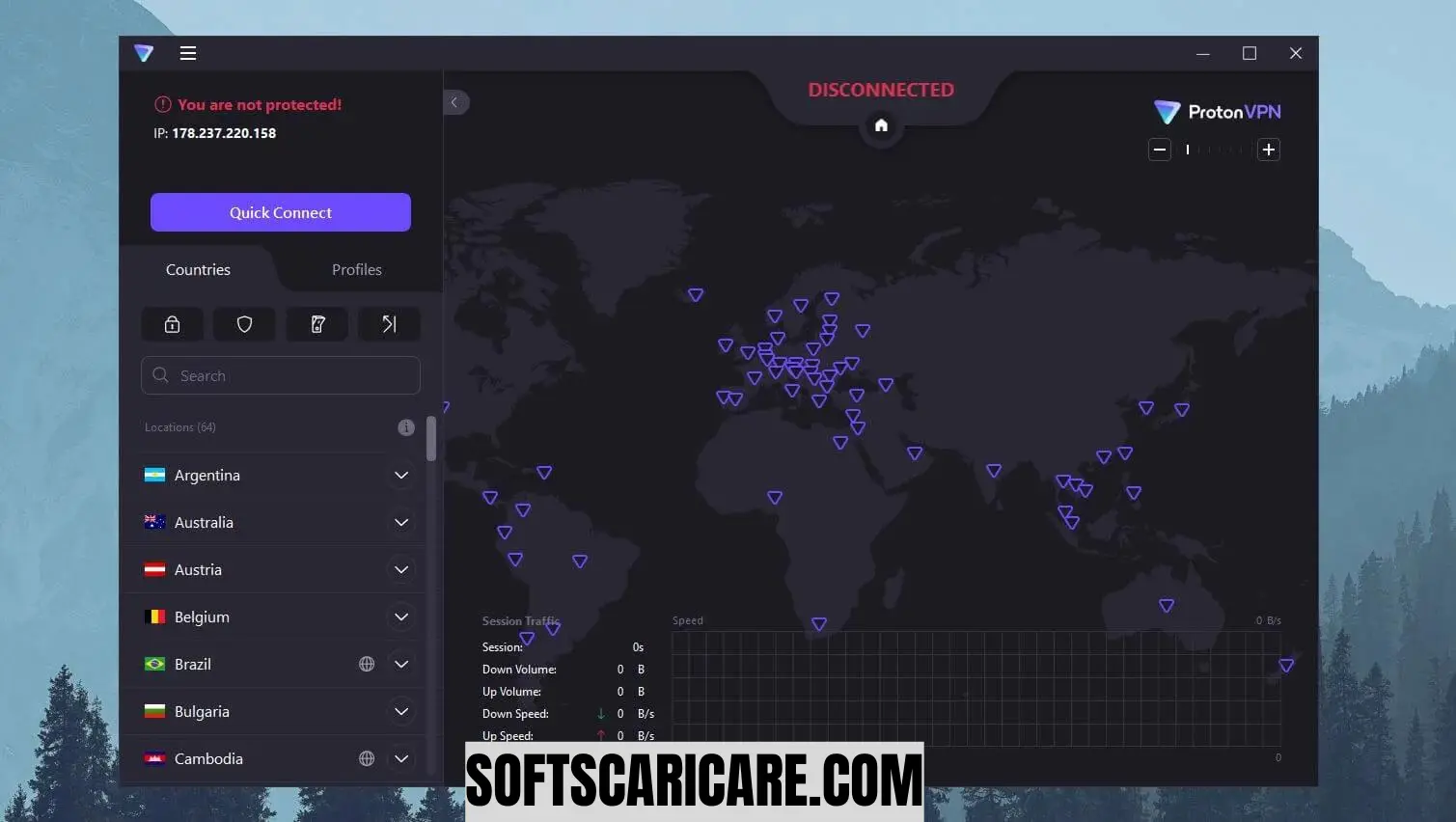Expand Cambodia server list

coord(401,758)
